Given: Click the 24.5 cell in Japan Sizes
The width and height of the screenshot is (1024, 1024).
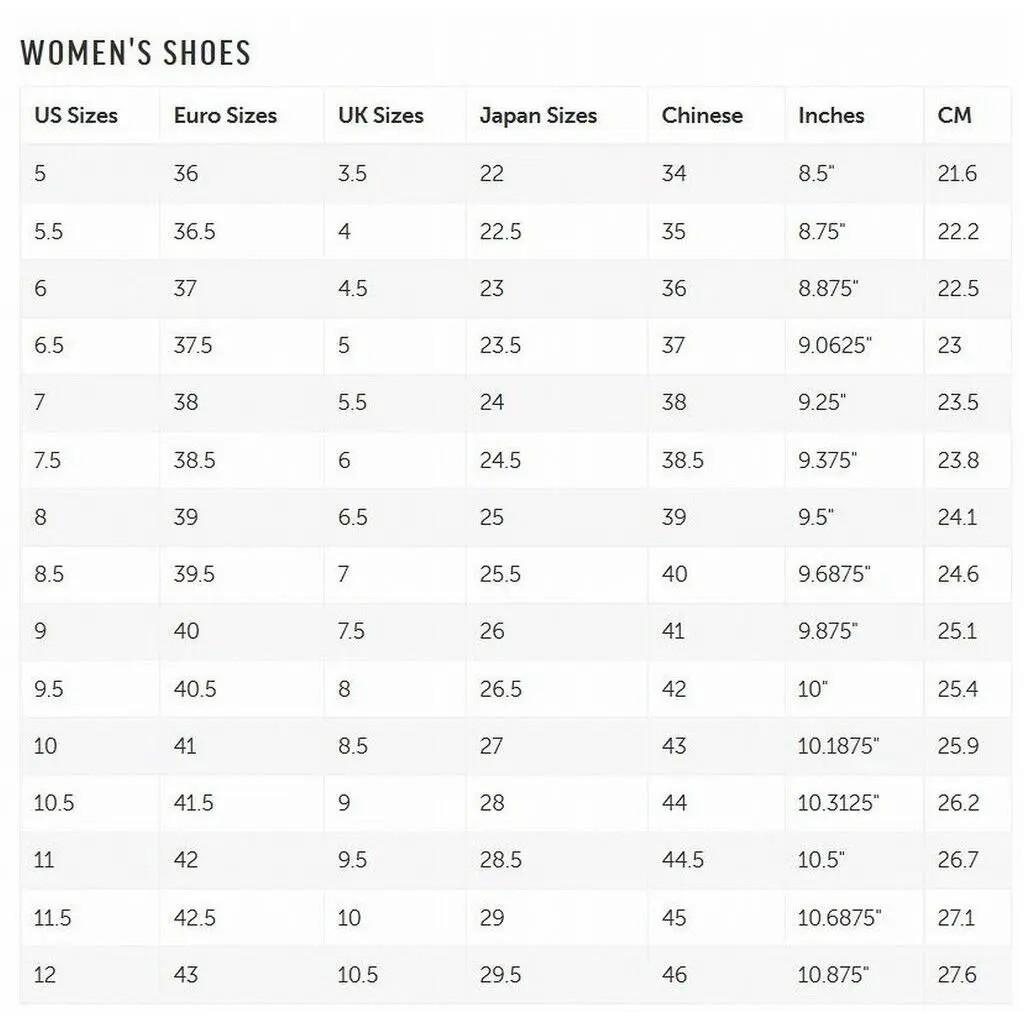Looking at the screenshot, I should click(x=500, y=461).
